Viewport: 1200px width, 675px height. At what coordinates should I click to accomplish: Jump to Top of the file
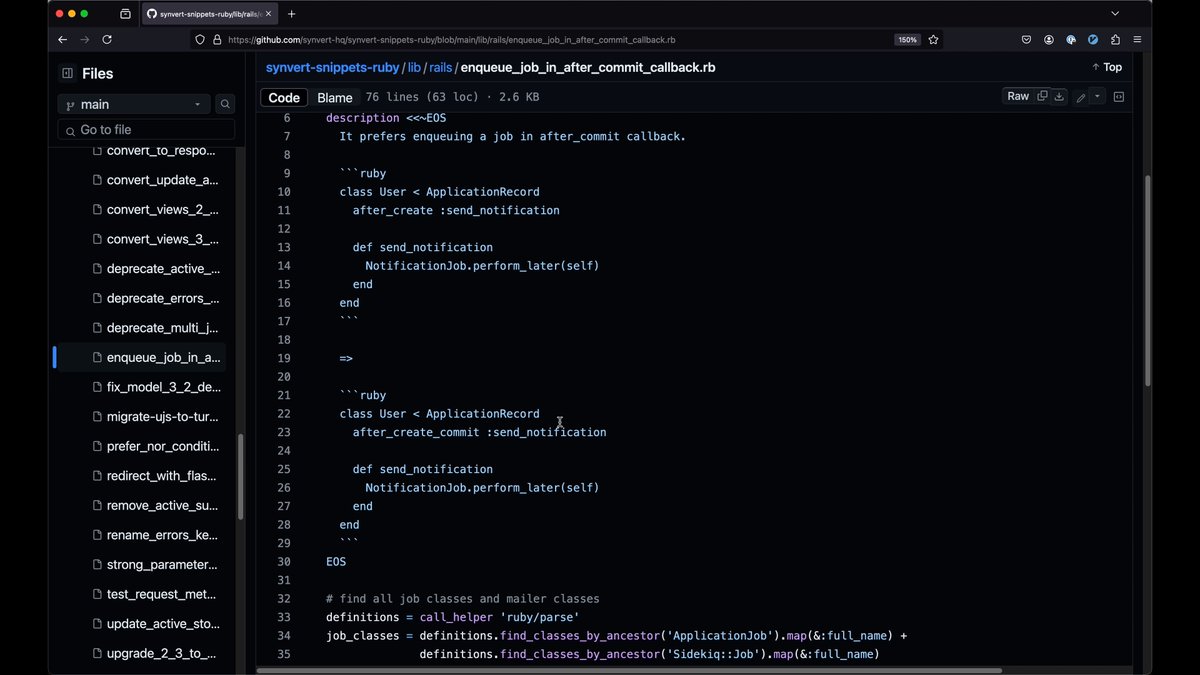pyautogui.click(x=1107, y=67)
